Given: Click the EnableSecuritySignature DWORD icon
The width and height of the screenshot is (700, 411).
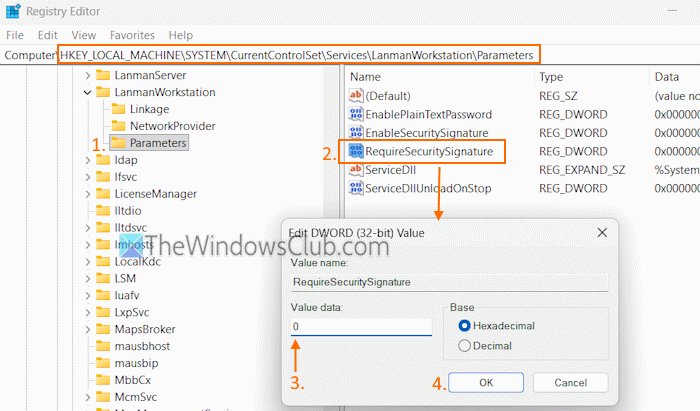Looking at the screenshot, I should pyautogui.click(x=356, y=133).
